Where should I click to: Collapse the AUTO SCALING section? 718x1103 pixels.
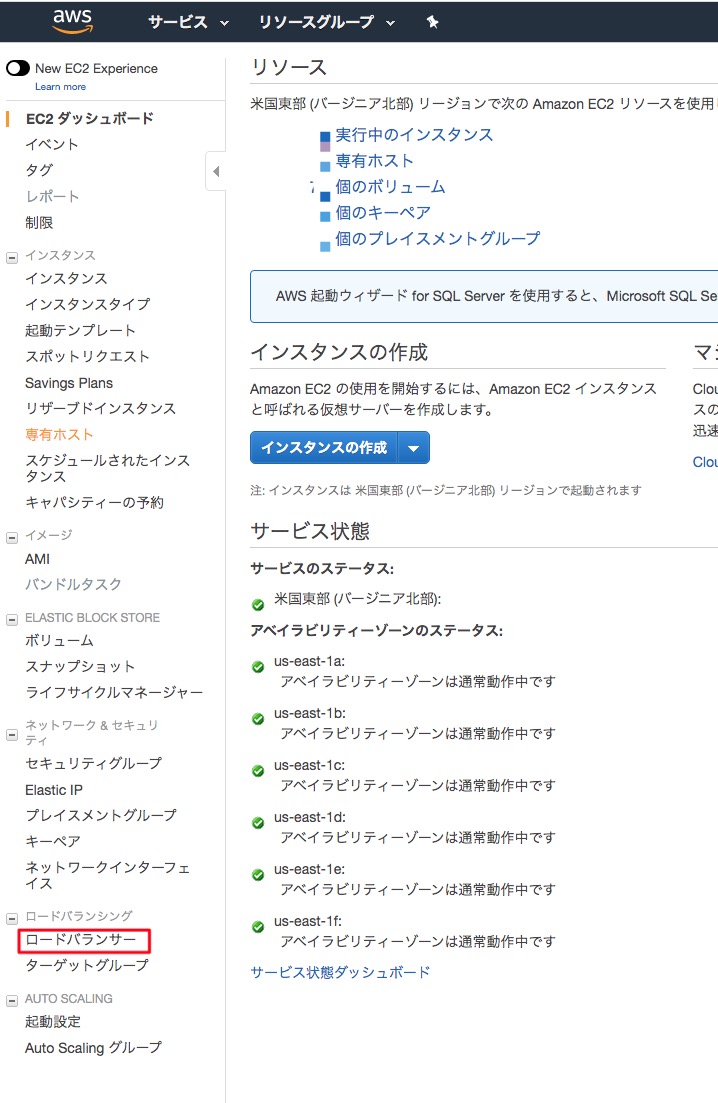pyautogui.click(x=11, y=1000)
